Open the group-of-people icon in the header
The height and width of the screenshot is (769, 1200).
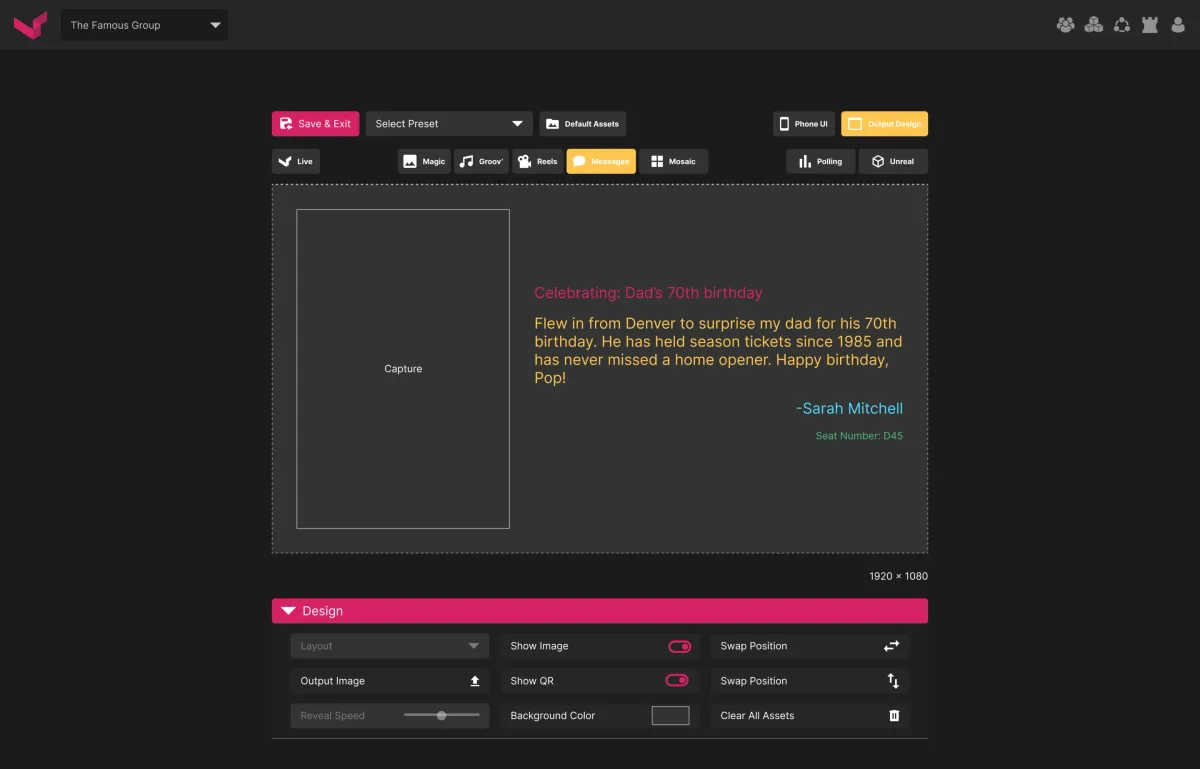(1066, 25)
